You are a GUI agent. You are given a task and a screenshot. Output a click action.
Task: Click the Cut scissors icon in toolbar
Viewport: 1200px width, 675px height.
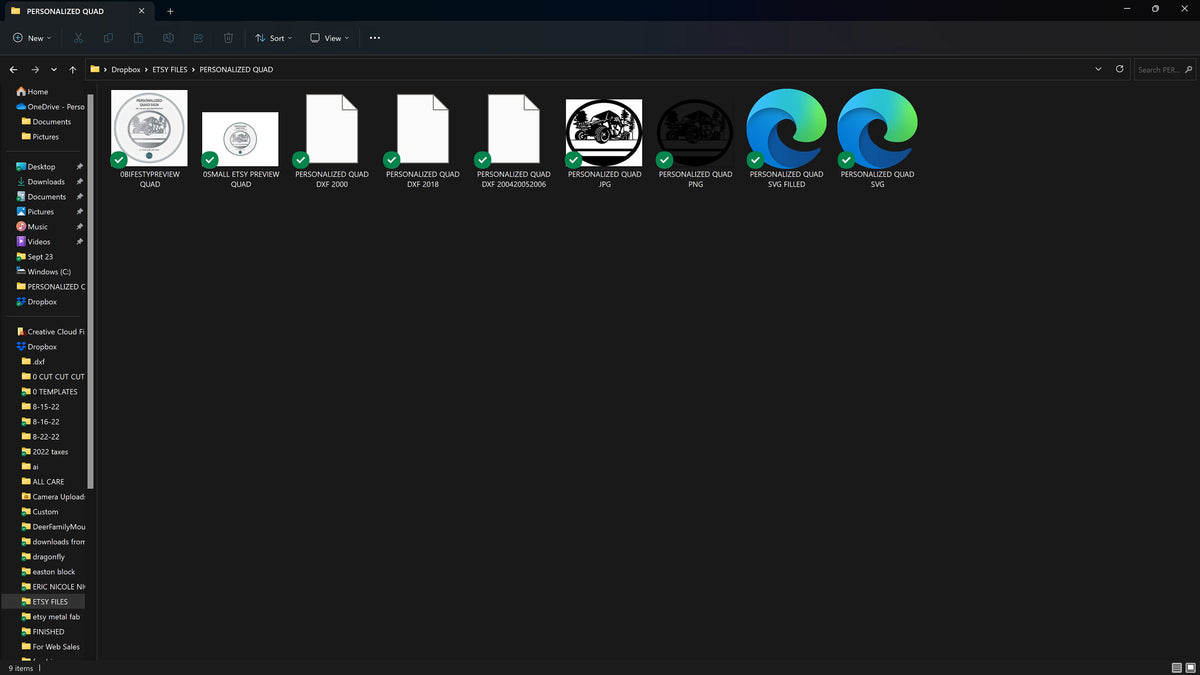[78, 38]
